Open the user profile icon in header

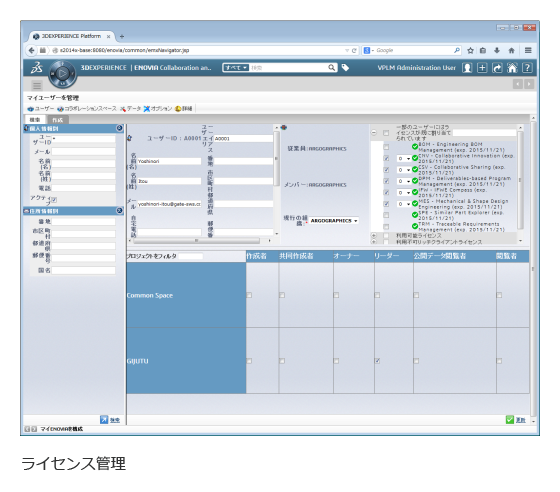(467, 67)
